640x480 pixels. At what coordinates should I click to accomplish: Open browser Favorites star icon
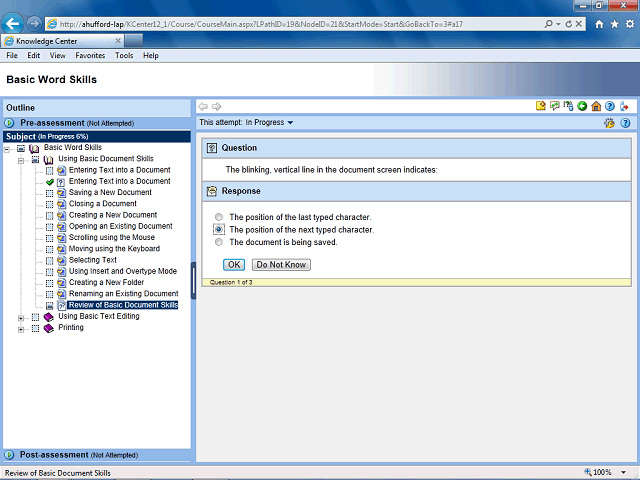[x=614, y=24]
